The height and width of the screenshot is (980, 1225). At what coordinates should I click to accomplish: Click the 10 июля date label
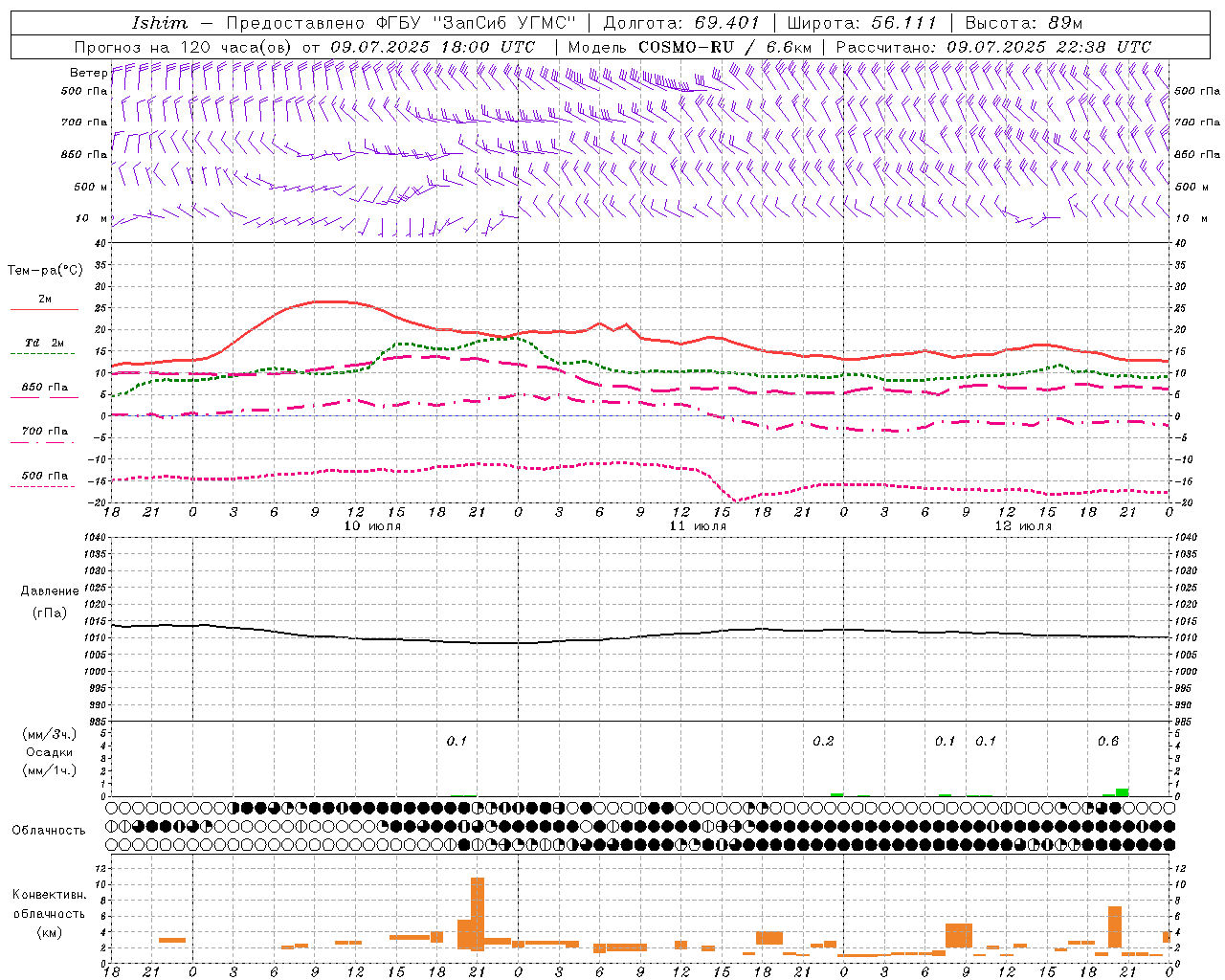(372, 526)
